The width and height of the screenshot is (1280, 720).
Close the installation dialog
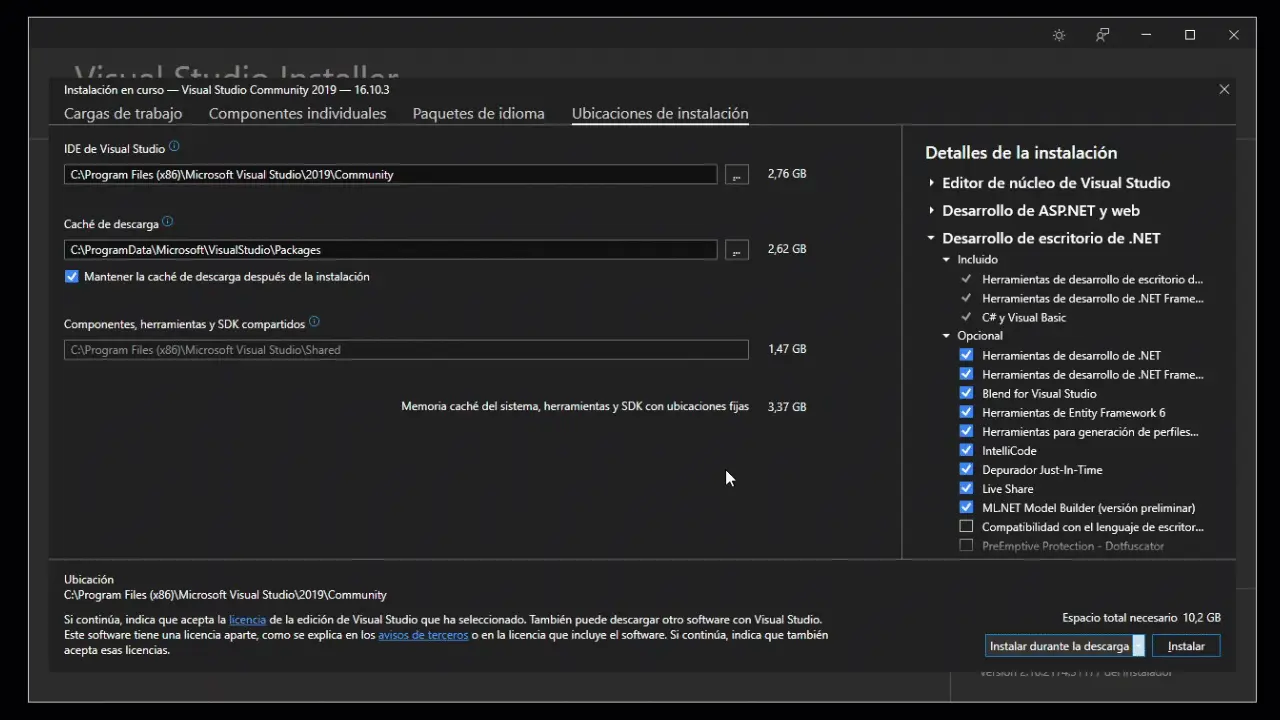pos(1224,89)
